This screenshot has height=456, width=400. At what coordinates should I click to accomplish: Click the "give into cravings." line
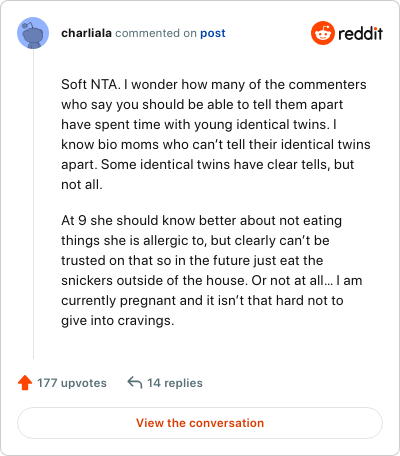118,321
